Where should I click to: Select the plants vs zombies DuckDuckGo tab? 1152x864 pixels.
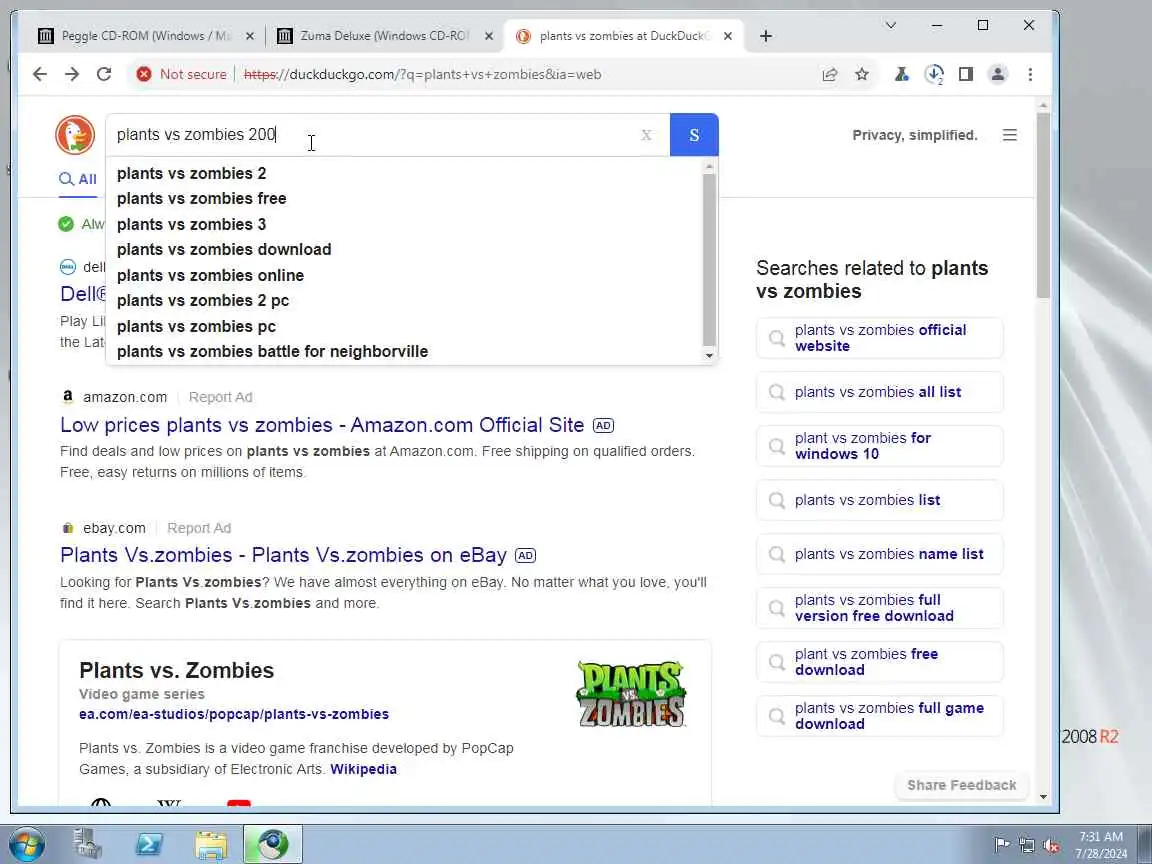623,36
